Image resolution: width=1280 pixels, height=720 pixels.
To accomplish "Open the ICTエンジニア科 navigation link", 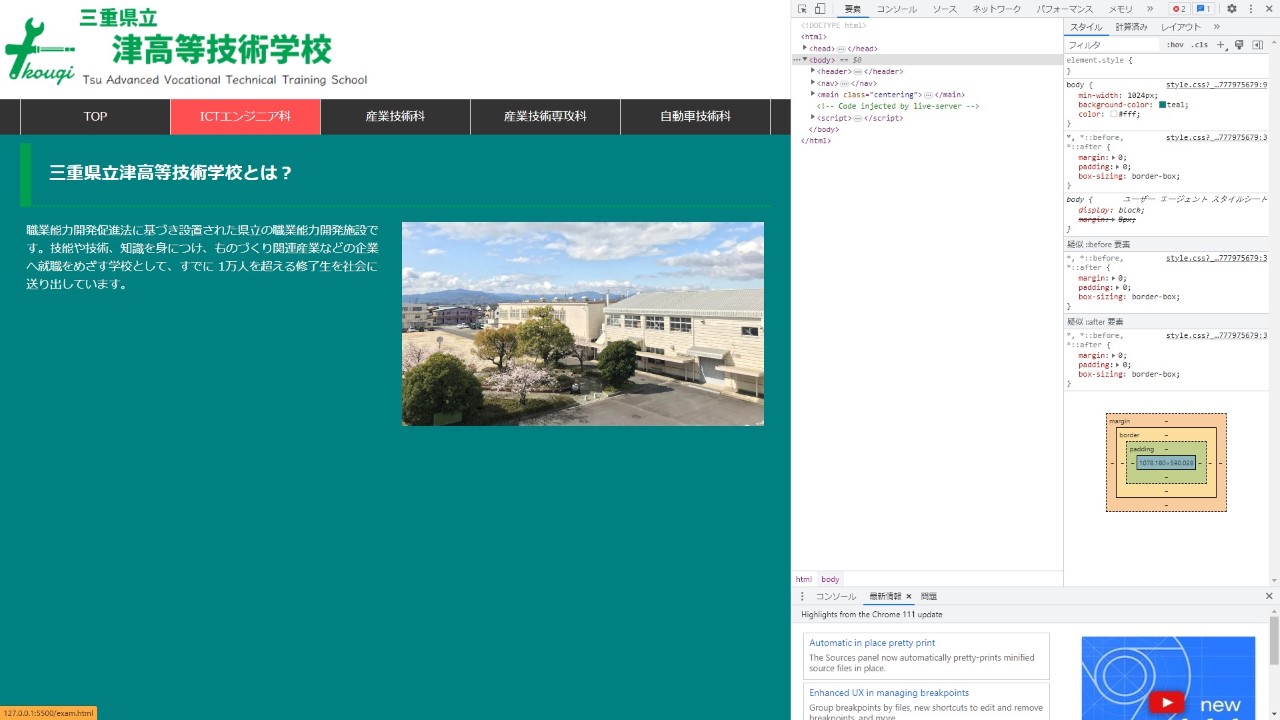I will click(245, 117).
